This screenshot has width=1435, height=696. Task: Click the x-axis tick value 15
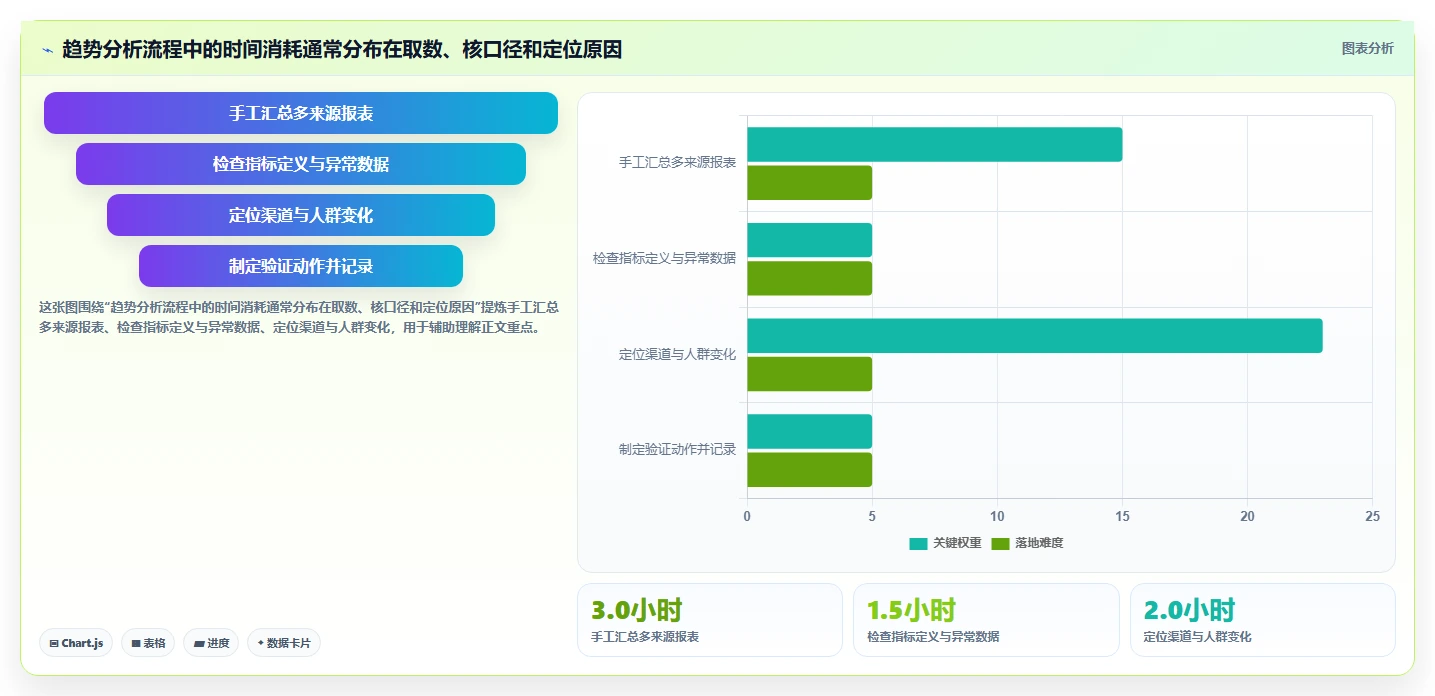tap(1122, 516)
